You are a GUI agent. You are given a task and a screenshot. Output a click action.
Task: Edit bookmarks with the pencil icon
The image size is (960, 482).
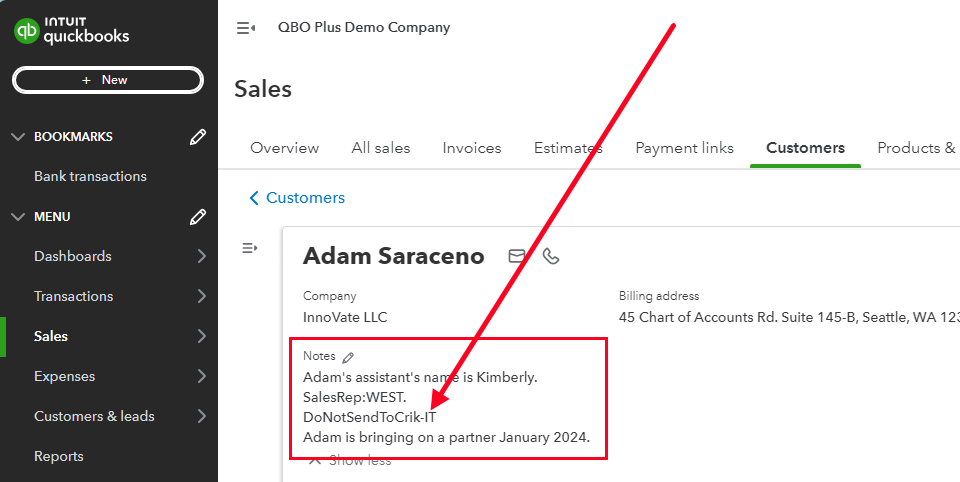pos(198,137)
